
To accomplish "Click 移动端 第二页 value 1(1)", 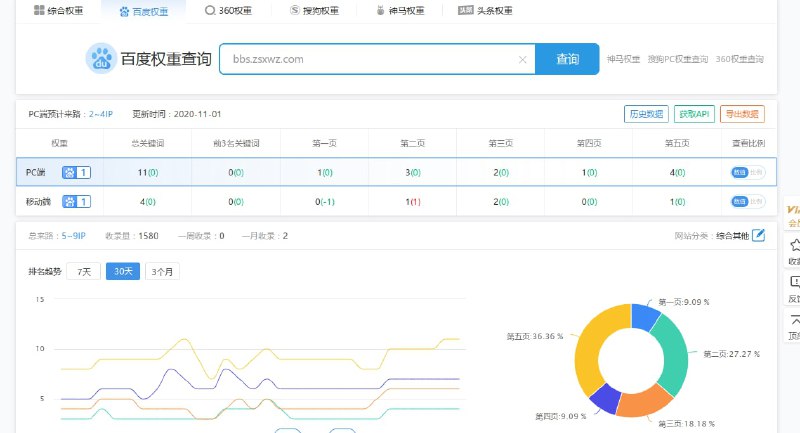I will click(413, 202).
